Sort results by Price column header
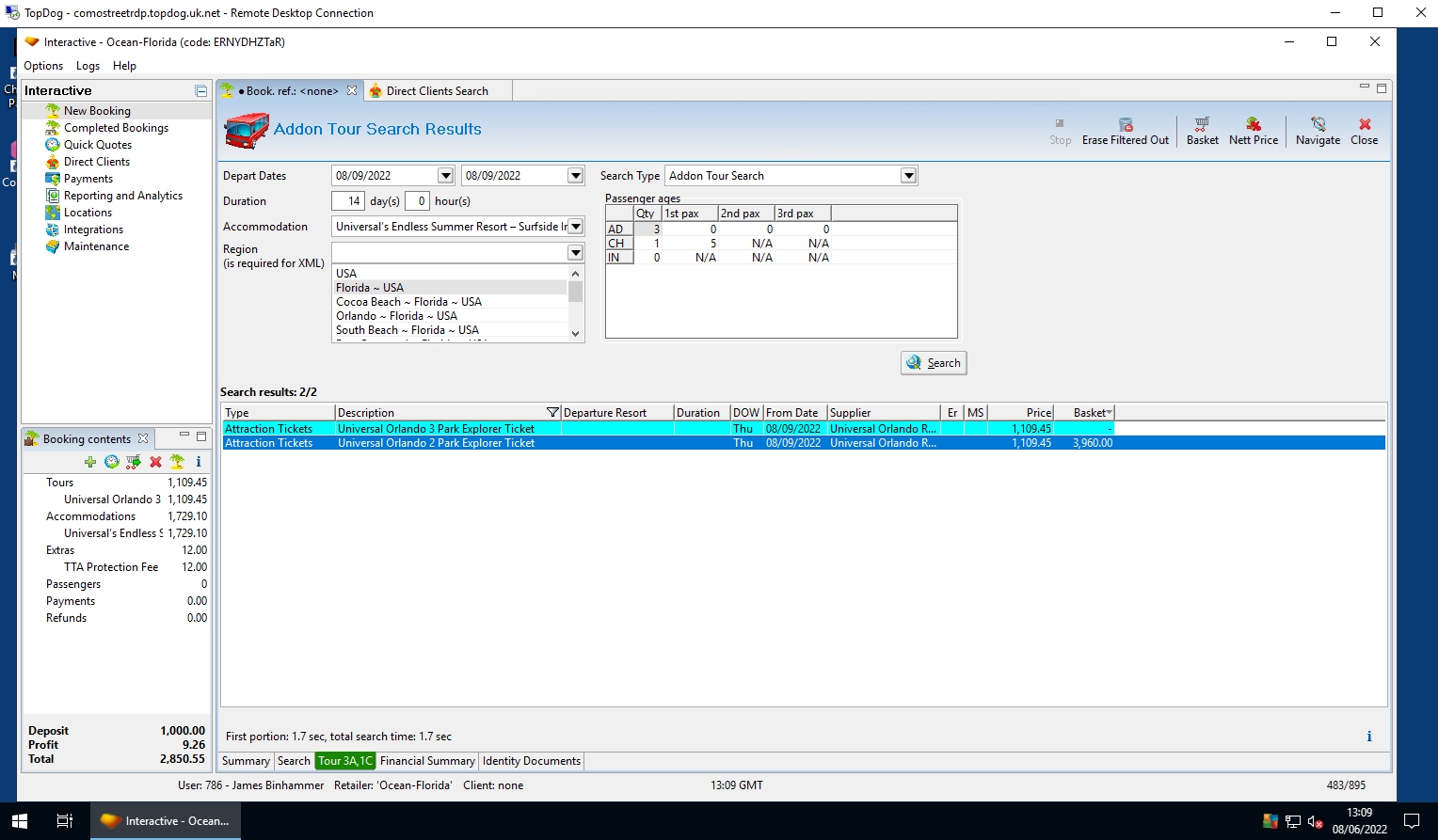 (x=1021, y=413)
